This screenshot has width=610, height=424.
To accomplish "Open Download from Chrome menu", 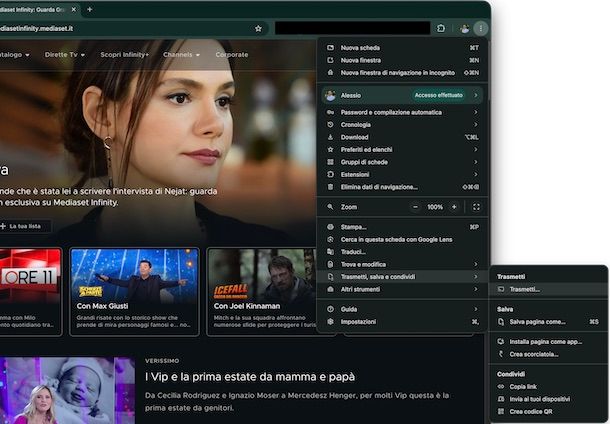I will coord(403,137).
